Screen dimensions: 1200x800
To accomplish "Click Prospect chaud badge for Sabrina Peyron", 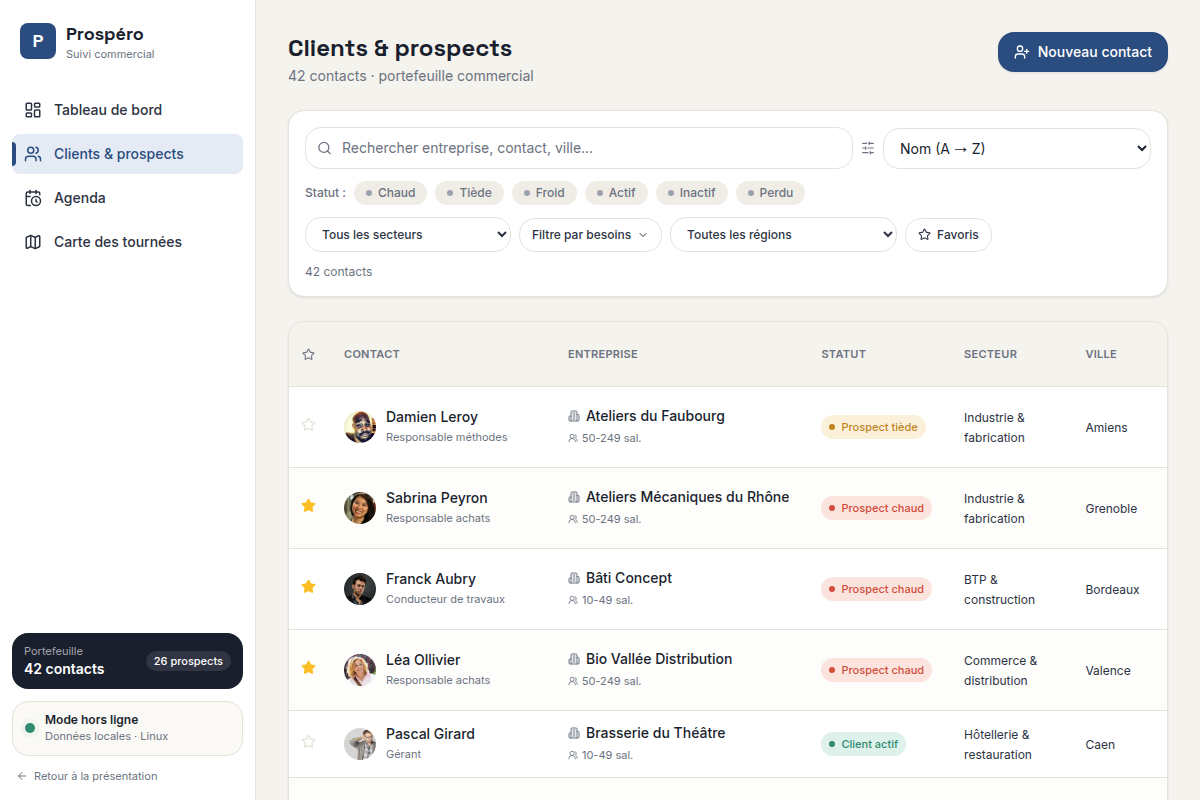I will point(876,508).
